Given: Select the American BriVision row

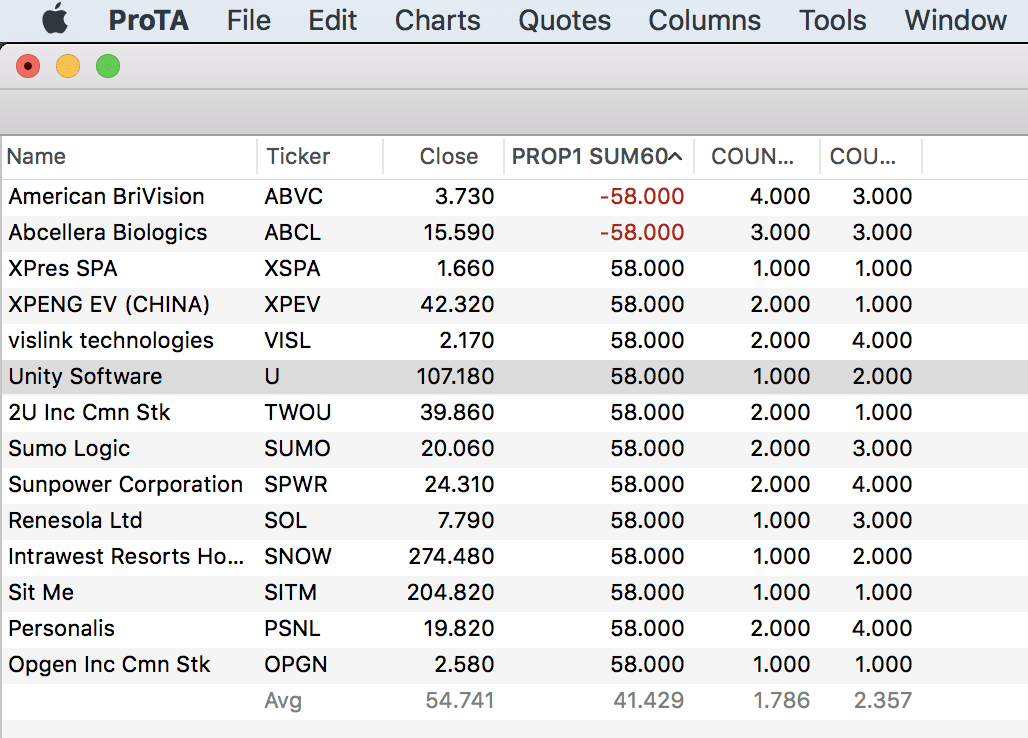Looking at the screenshot, I should pyautogui.click(x=106, y=197).
